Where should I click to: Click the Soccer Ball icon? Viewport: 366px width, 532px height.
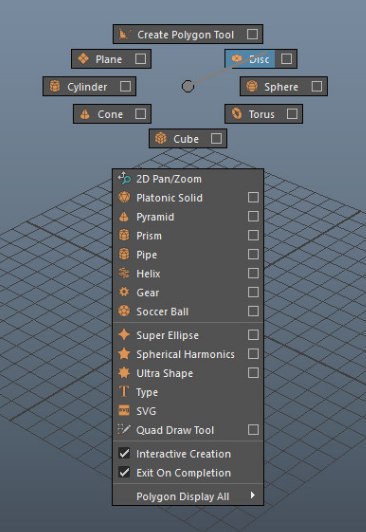tap(124, 311)
